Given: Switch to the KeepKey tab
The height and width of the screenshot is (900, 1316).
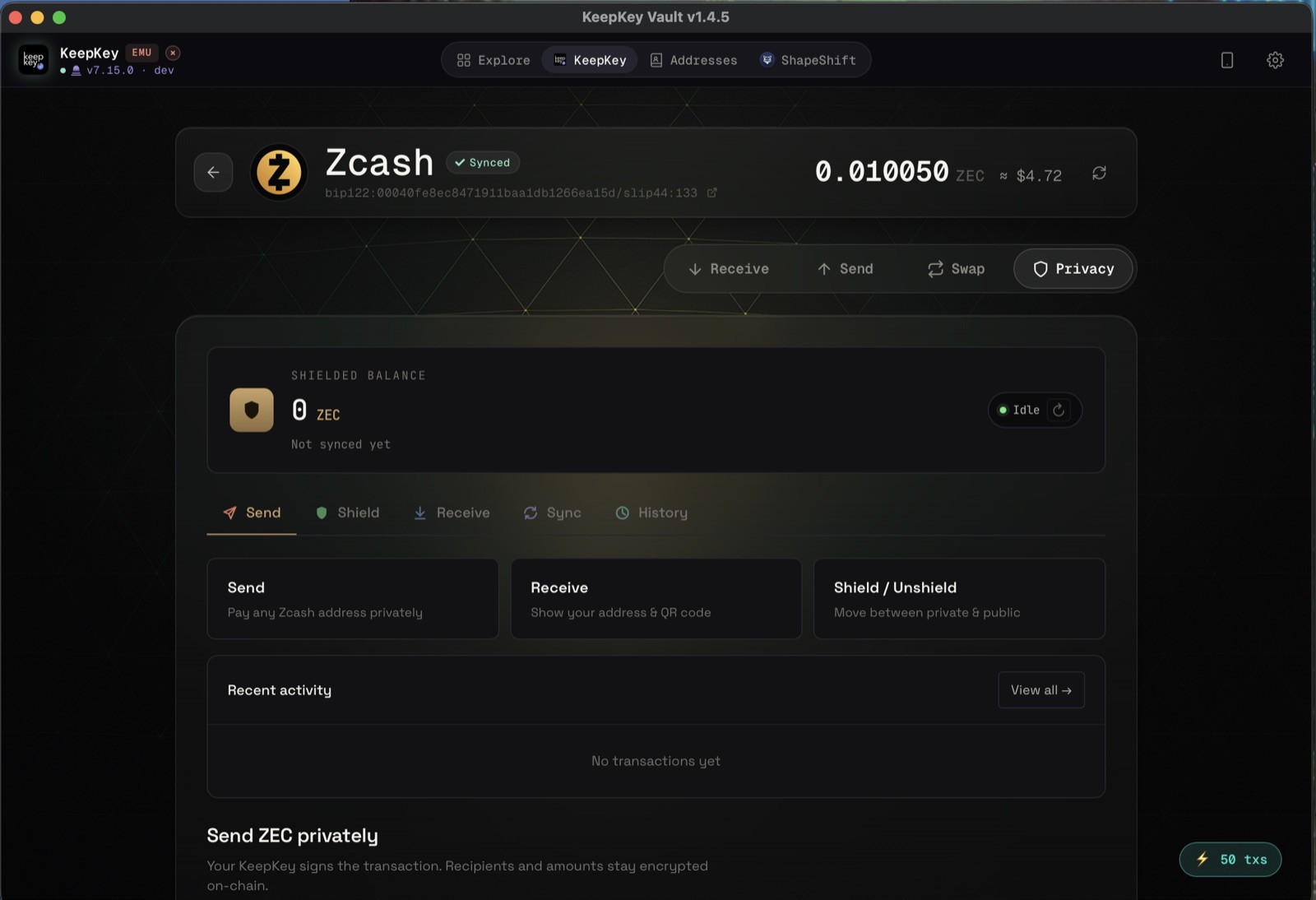Looking at the screenshot, I should click(x=590, y=60).
